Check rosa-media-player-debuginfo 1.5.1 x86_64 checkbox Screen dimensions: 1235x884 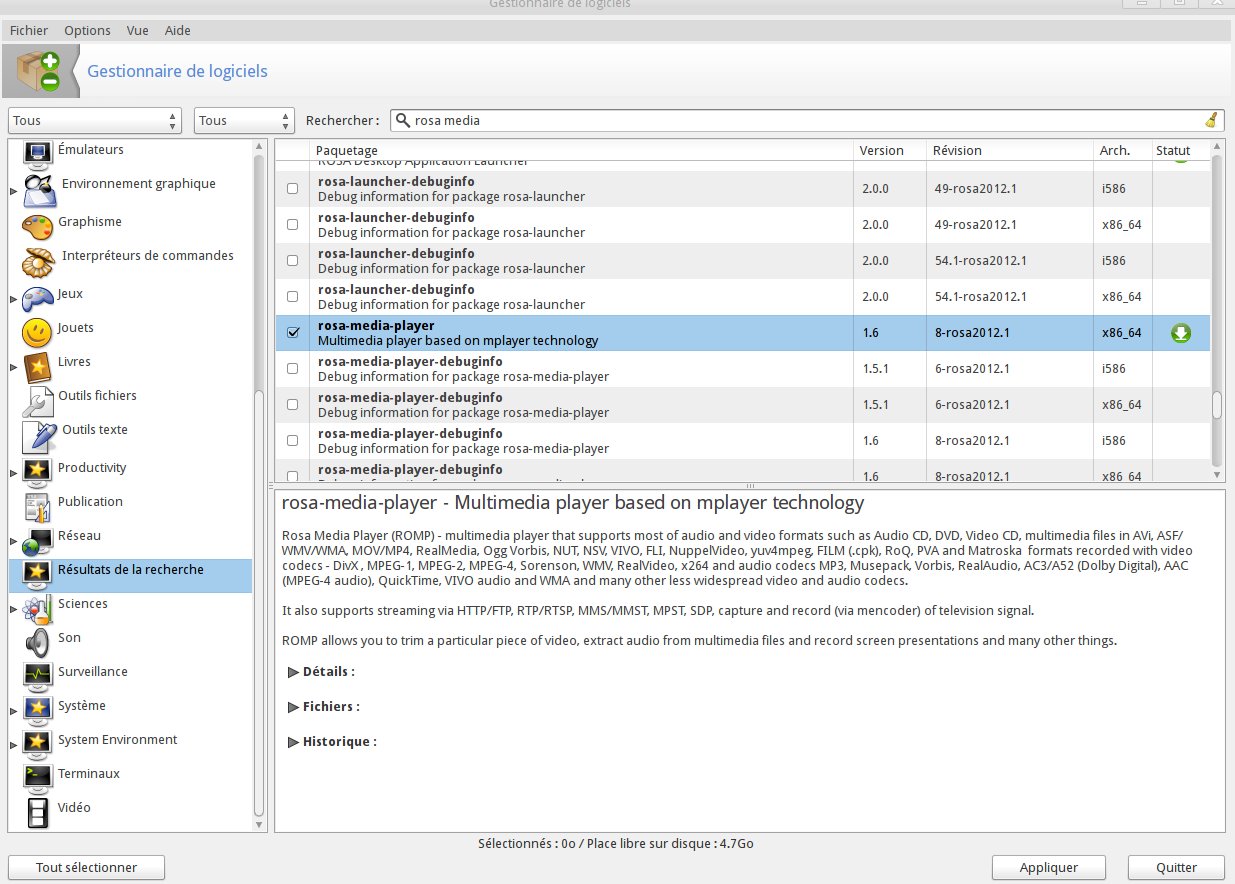pyautogui.click(x=293, y=404)
